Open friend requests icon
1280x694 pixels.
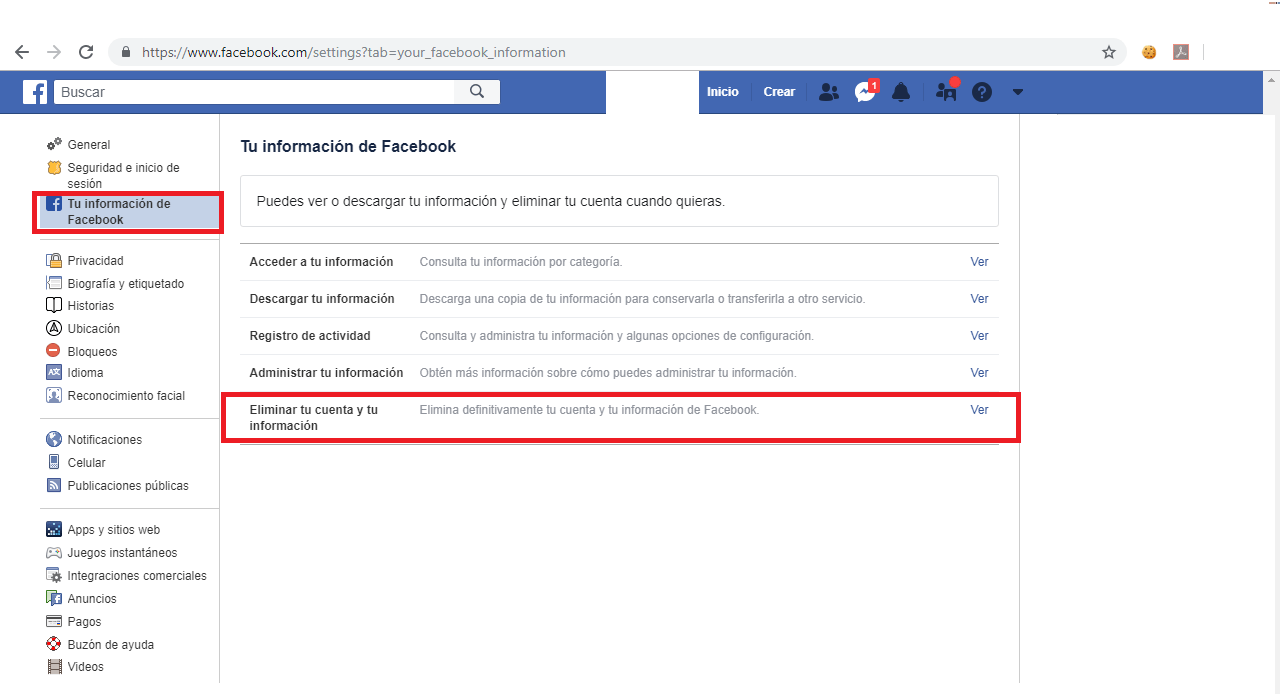tap(828, 92)
